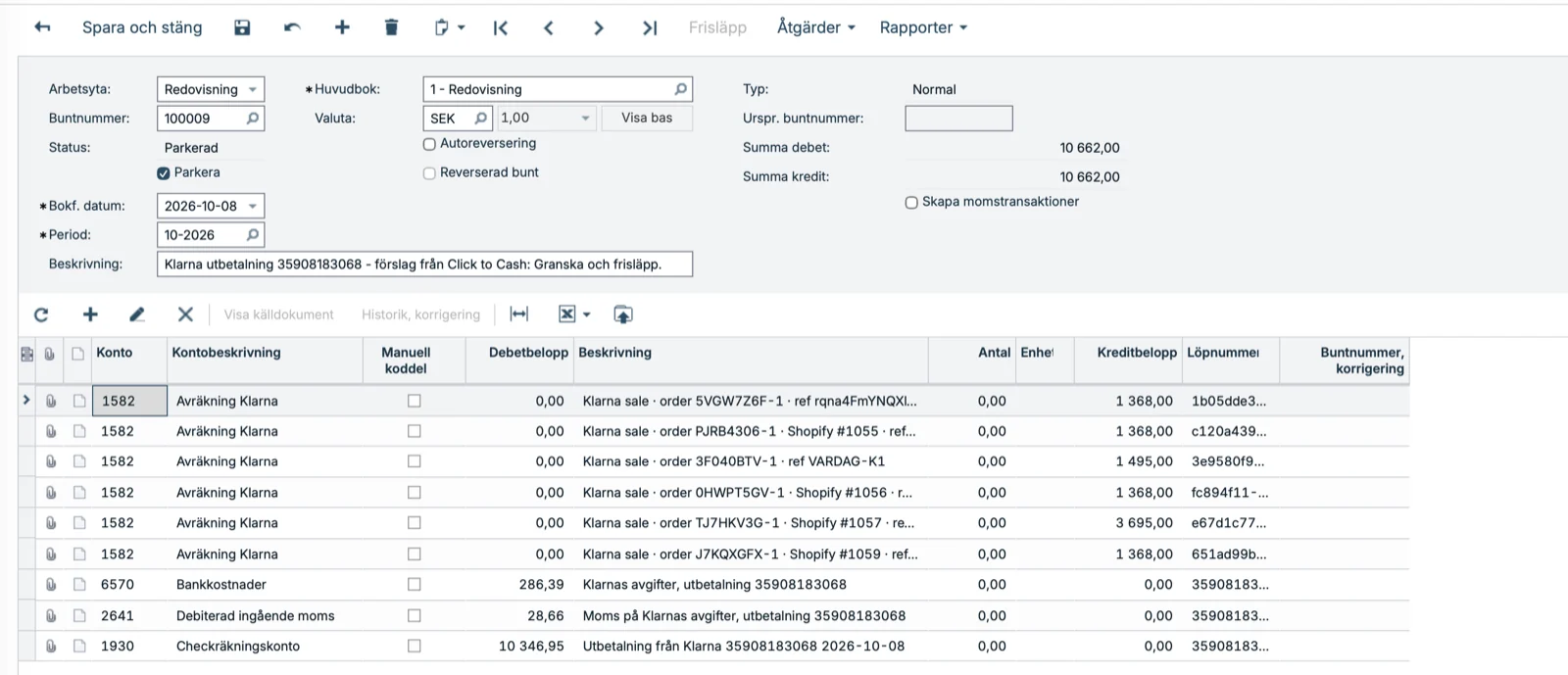
Task: Toggle Manuell koddel for Bankkostnader row
Action: pos(415,585)
